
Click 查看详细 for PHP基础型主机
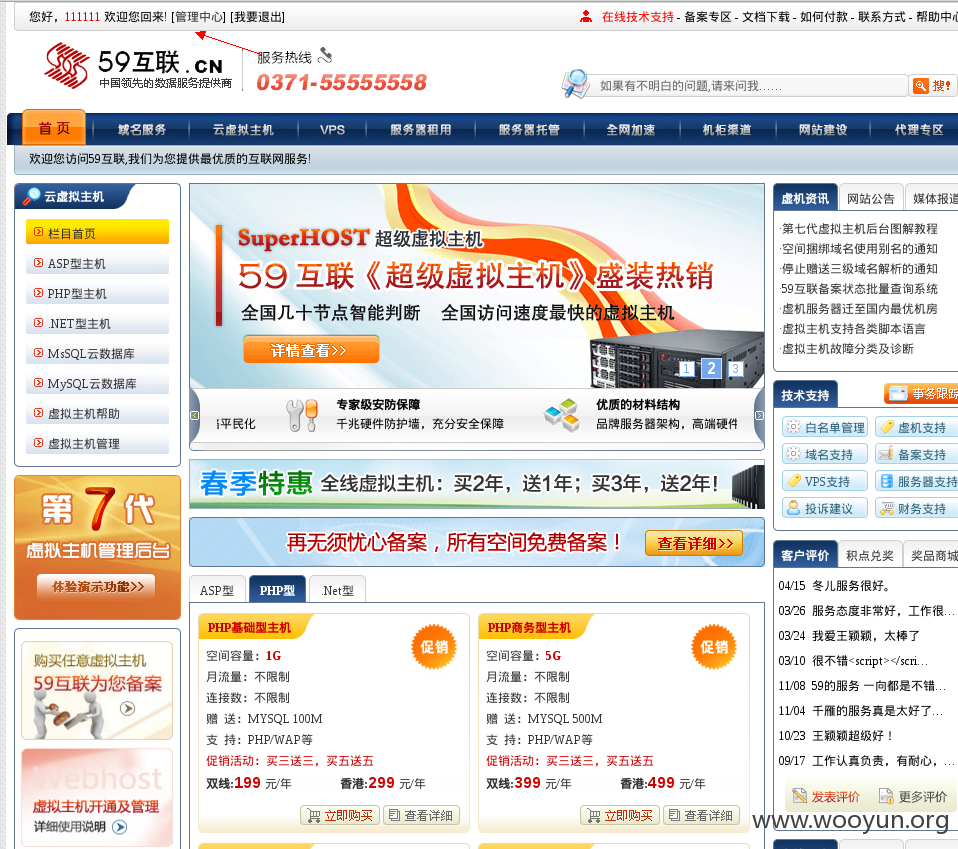422,815
